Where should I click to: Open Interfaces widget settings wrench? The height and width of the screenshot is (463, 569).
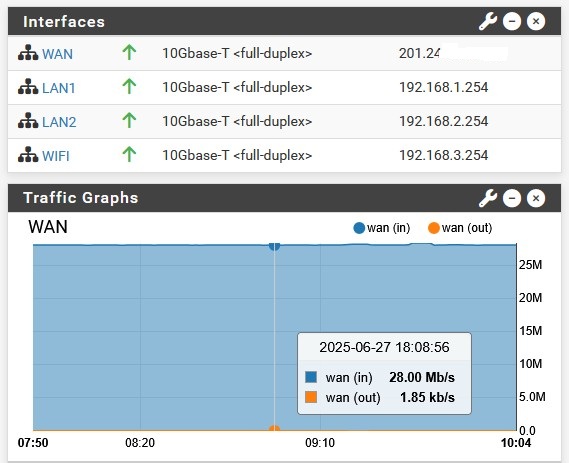[488, 21]
